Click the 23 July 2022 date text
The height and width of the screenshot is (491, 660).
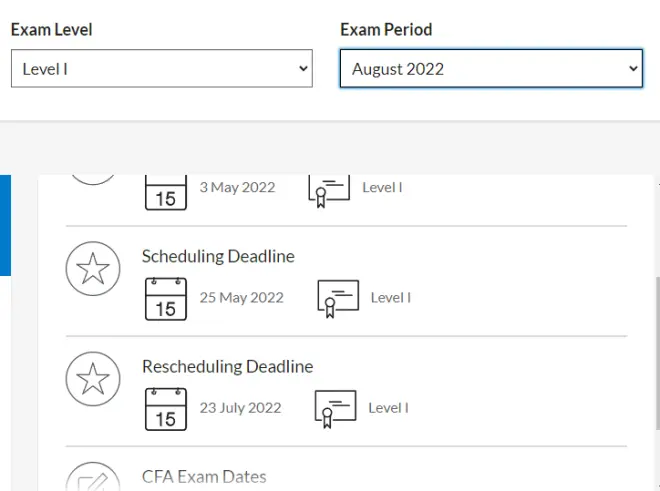(240, 408)
